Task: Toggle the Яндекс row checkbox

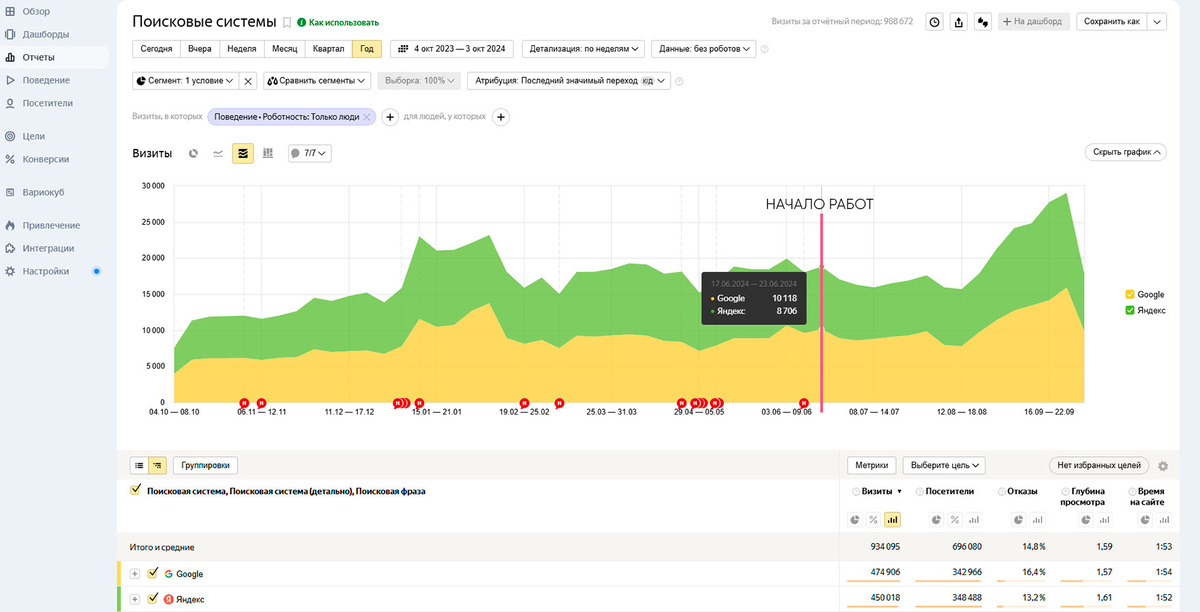Action: click(153, 599)
